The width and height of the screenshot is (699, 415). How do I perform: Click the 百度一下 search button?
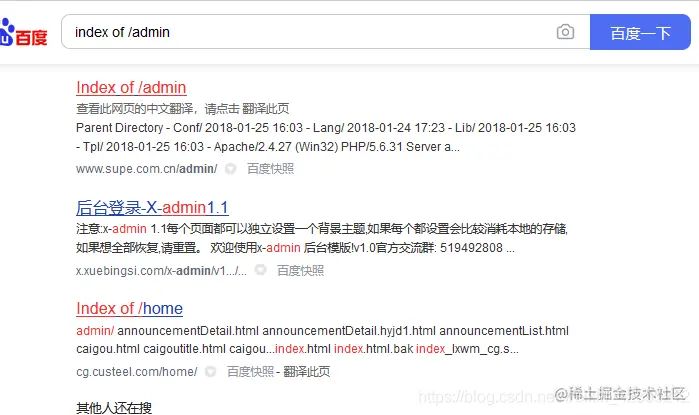pos(640,32)
